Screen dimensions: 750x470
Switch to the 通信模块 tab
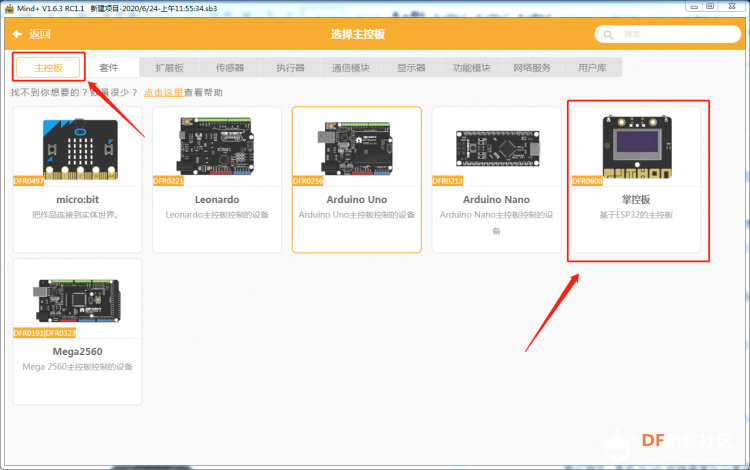(x=351, y=67)
